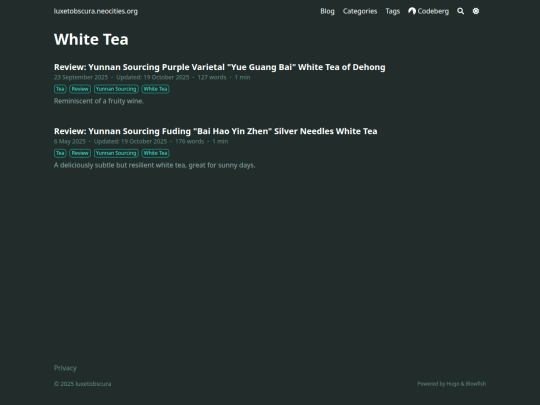The width and height of the screenshot is (540, 405).
Task: Select Yunnan Sourcing tag on Silver Needles post
Action: (x=116, y=153)
